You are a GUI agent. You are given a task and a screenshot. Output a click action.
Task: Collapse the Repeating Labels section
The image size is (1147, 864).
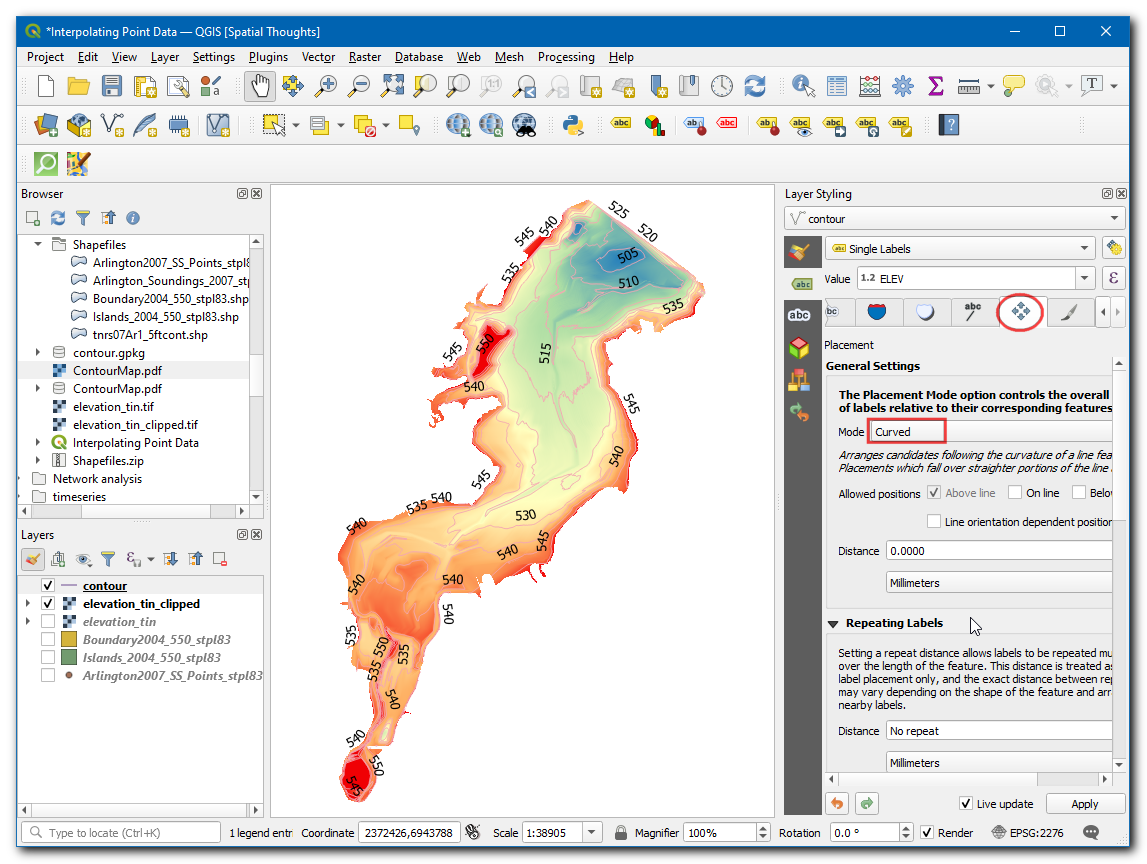(x=833, y=624)
